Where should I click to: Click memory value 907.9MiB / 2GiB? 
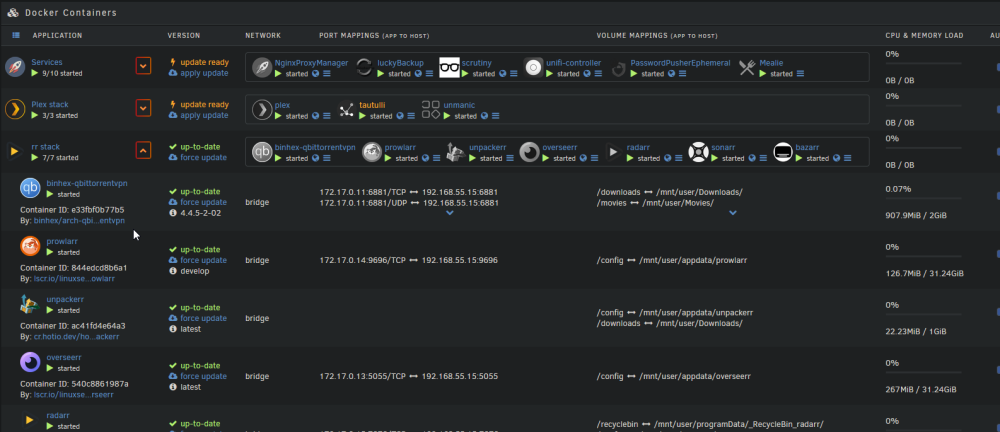pos(916,216)
